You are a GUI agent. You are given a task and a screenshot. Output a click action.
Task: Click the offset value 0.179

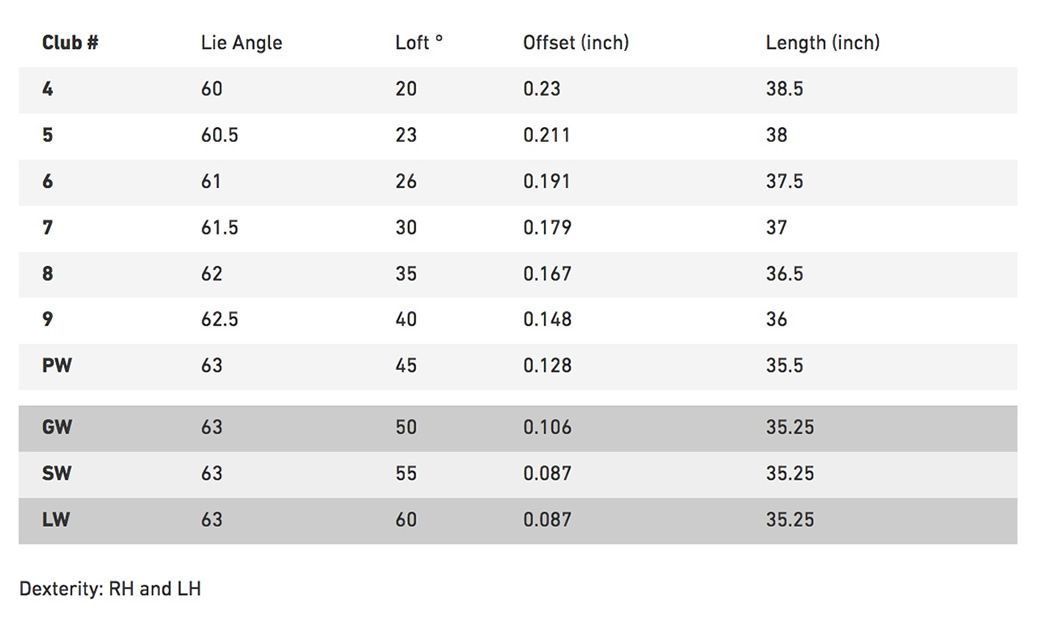pos(547,228)
